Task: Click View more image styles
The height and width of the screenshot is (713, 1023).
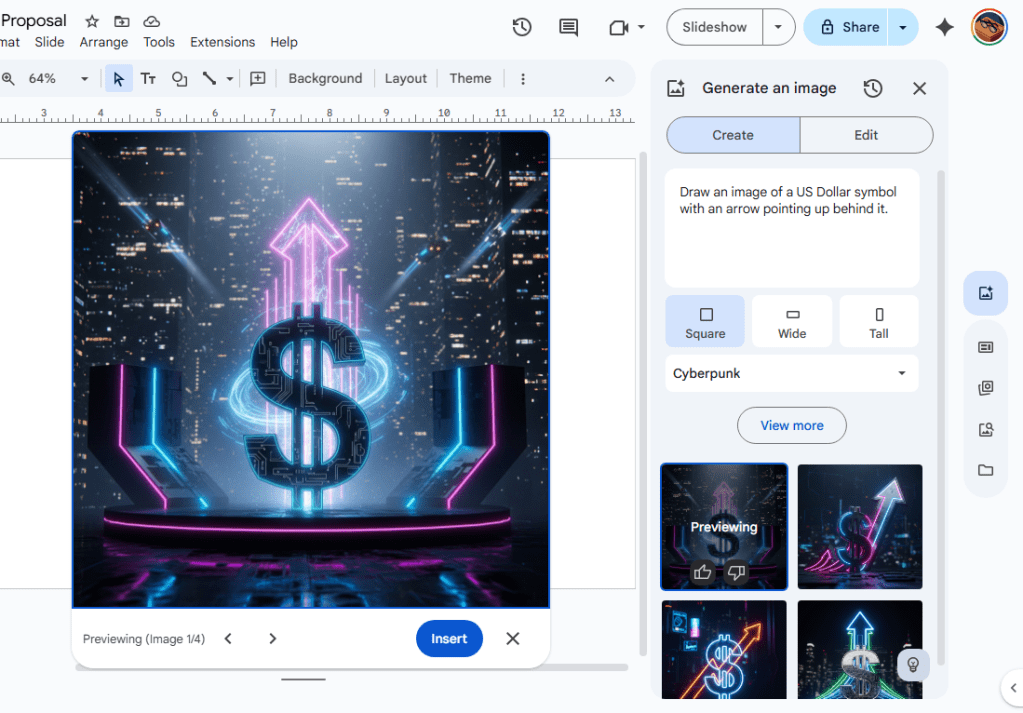Action: [791, 425]
